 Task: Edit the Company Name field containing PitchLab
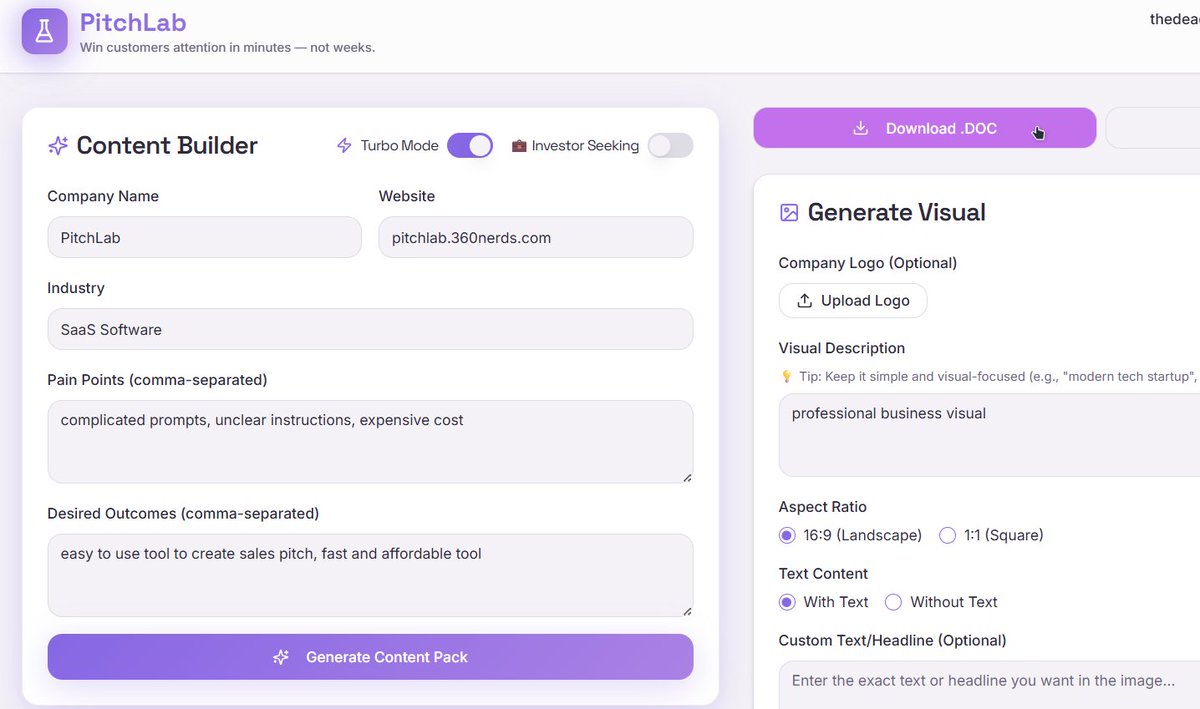(x=204, y=238)
